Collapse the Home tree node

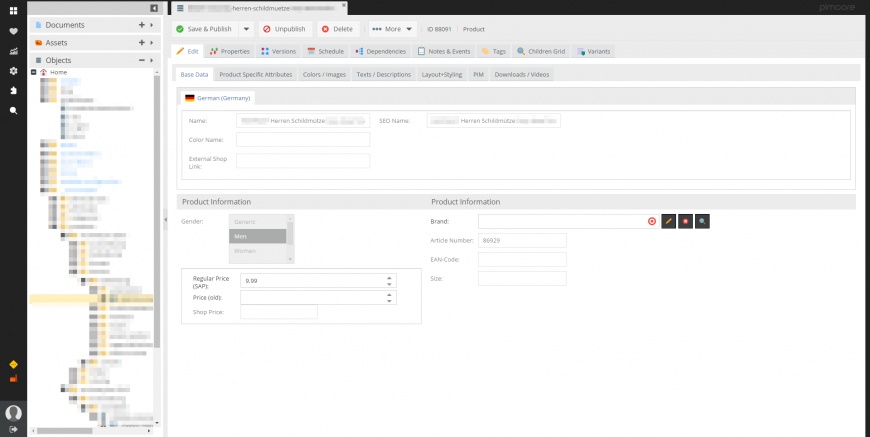(34, 72)
